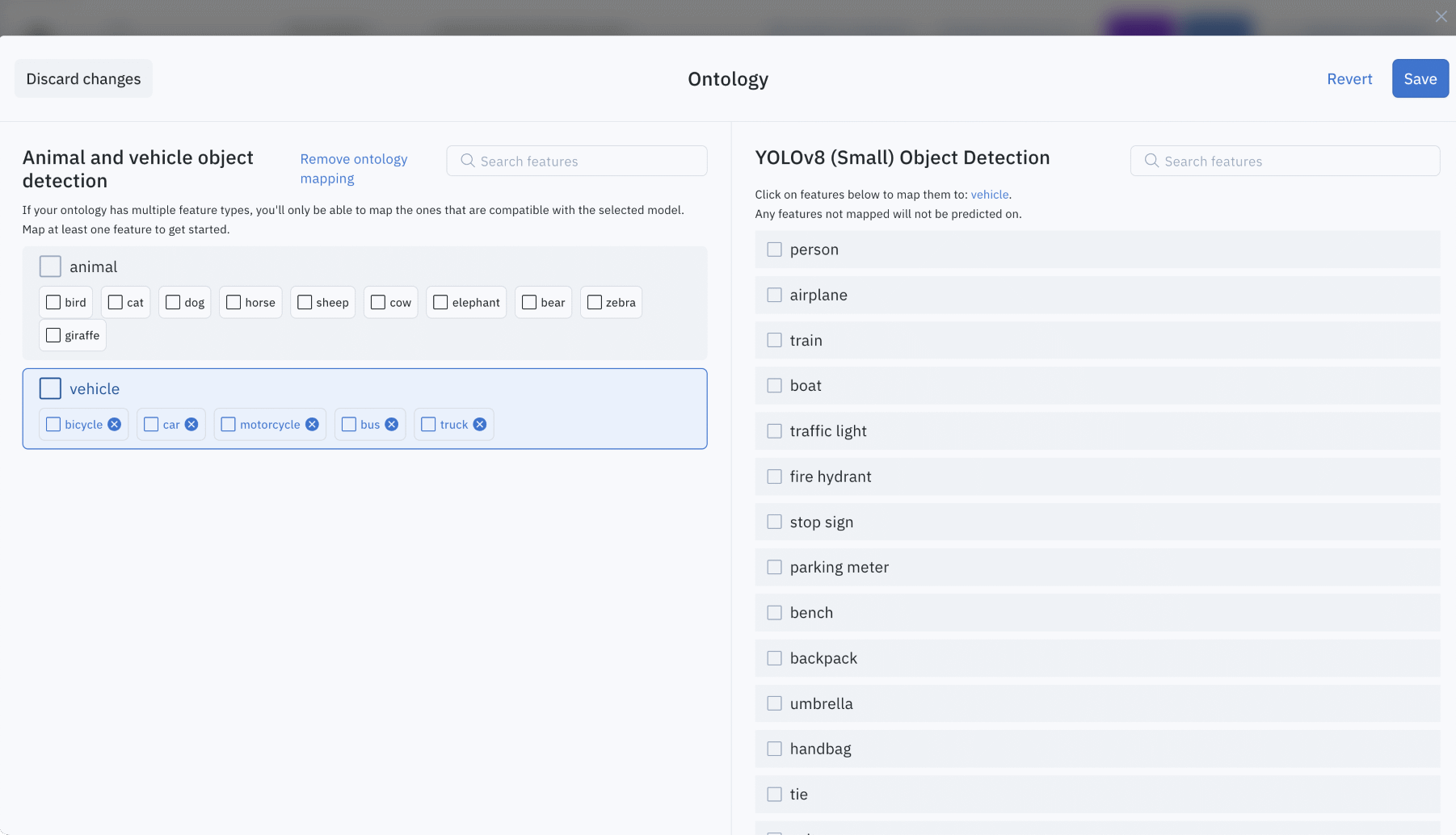The width and height of the screenshot is (1456, 835).
Task: Close the Ontology dialog with top-right X
Action: 1441,16
